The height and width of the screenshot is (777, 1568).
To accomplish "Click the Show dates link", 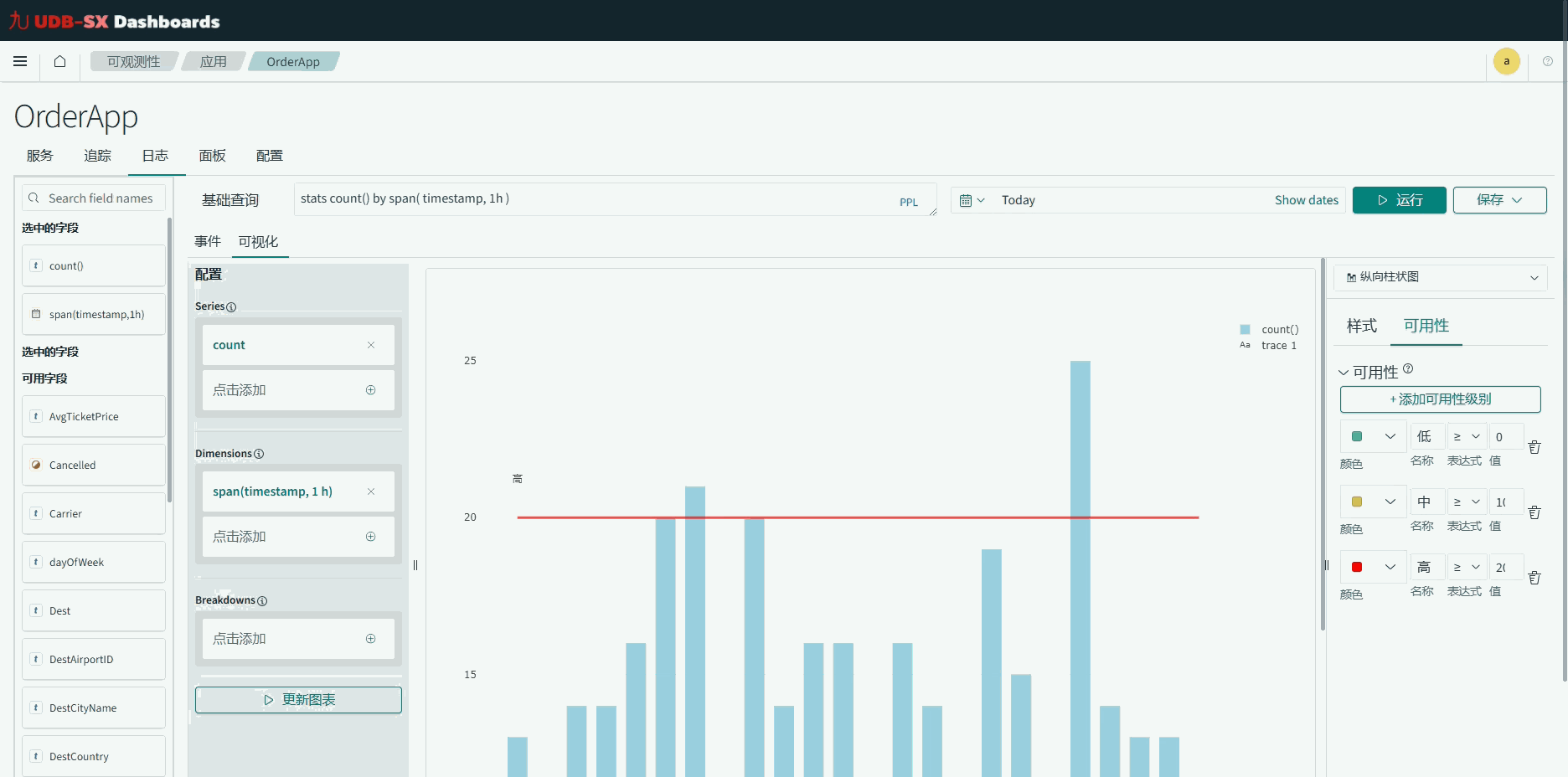I will [x=1306, y=200].
